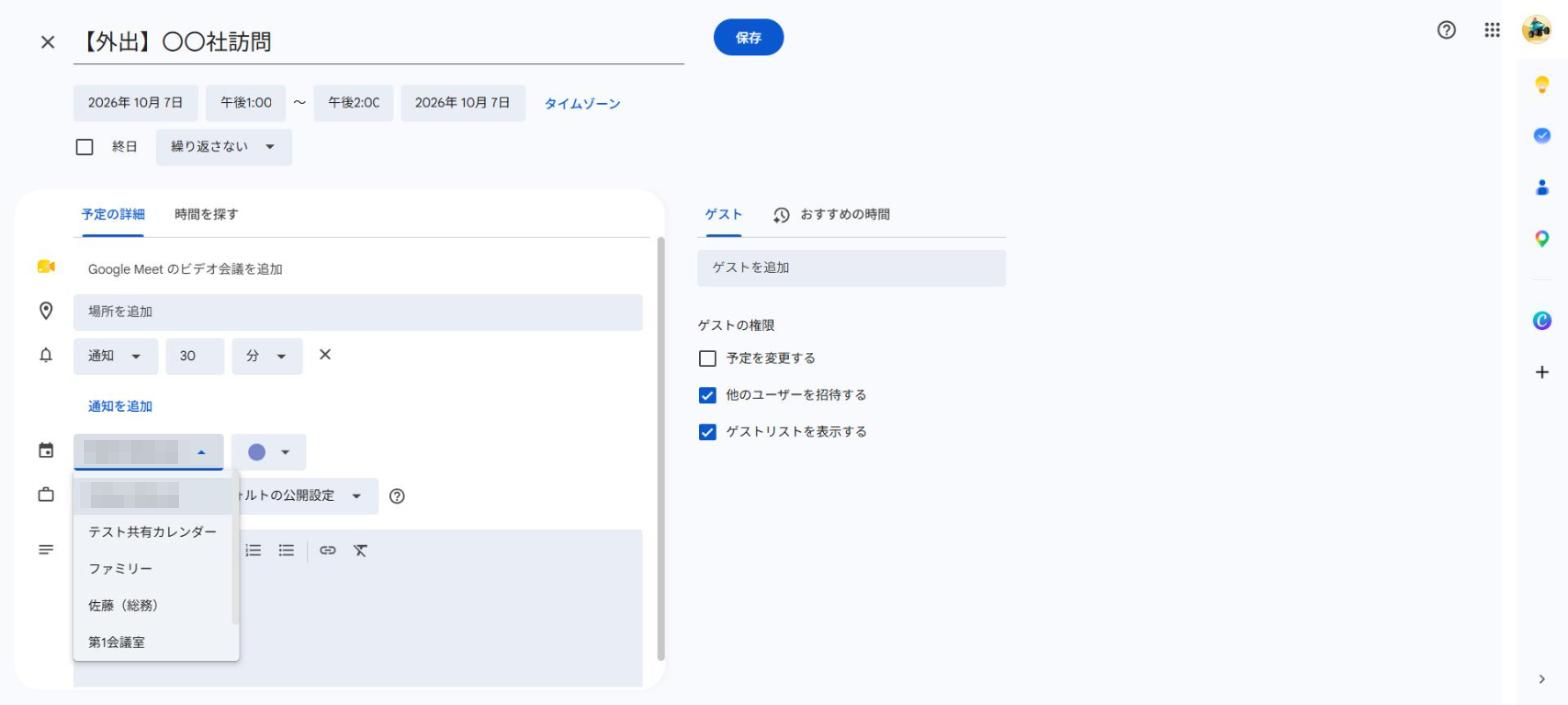This screenshot has width=1568, height=705.
Task: Open the start time 午後1:00
Action: point(246,103)
